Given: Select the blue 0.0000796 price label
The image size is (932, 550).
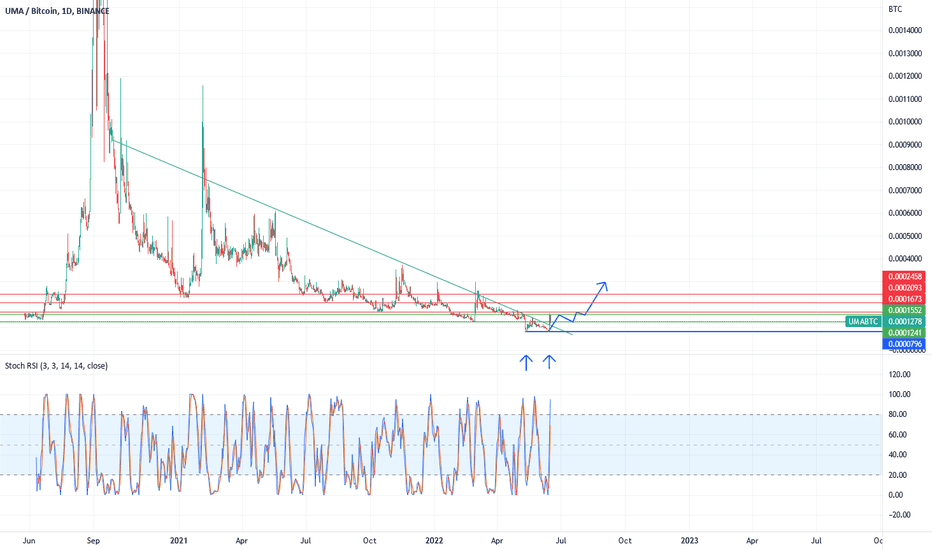Looking at the screenshot, I should click(x=904, y=344).
